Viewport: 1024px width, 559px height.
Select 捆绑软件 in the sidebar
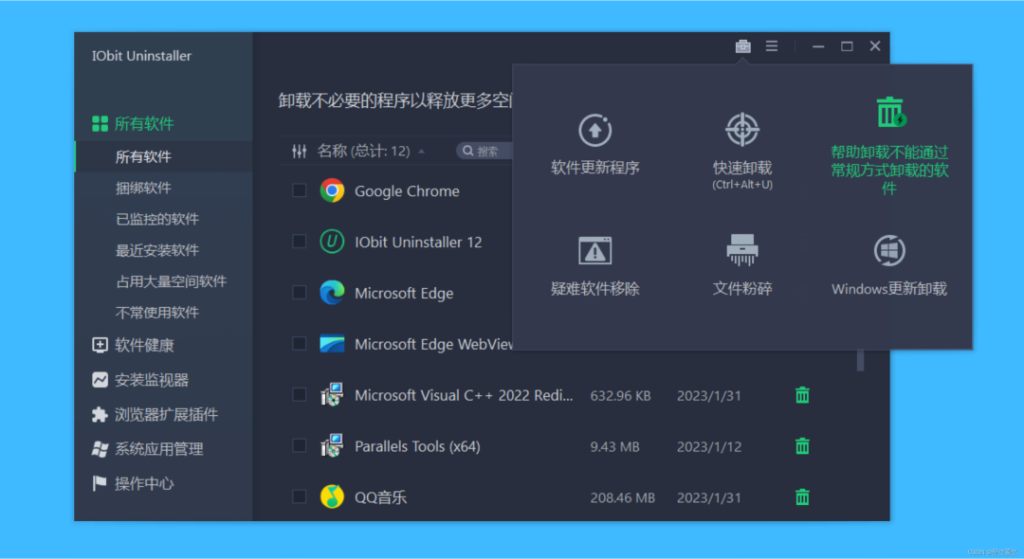click(143, 188)
